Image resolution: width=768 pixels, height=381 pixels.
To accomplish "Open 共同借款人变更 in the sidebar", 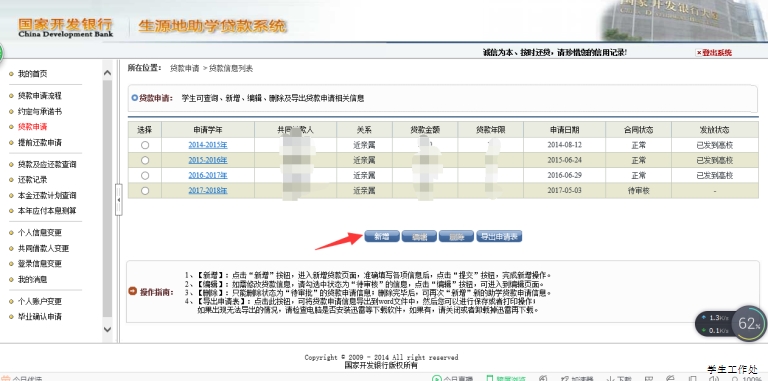I will coord(44,248).
